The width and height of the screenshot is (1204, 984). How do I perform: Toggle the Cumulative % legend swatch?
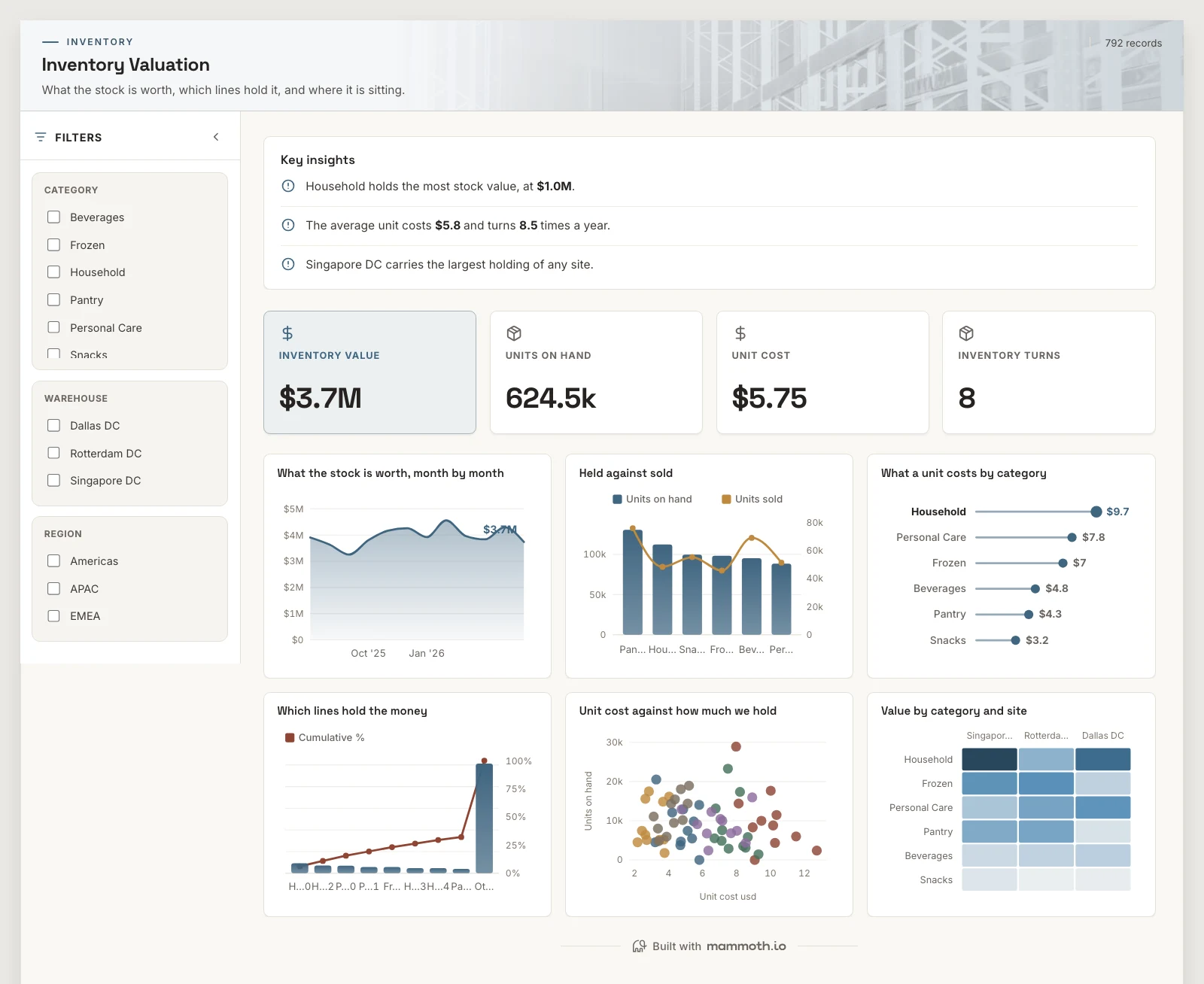pos(290,737)
